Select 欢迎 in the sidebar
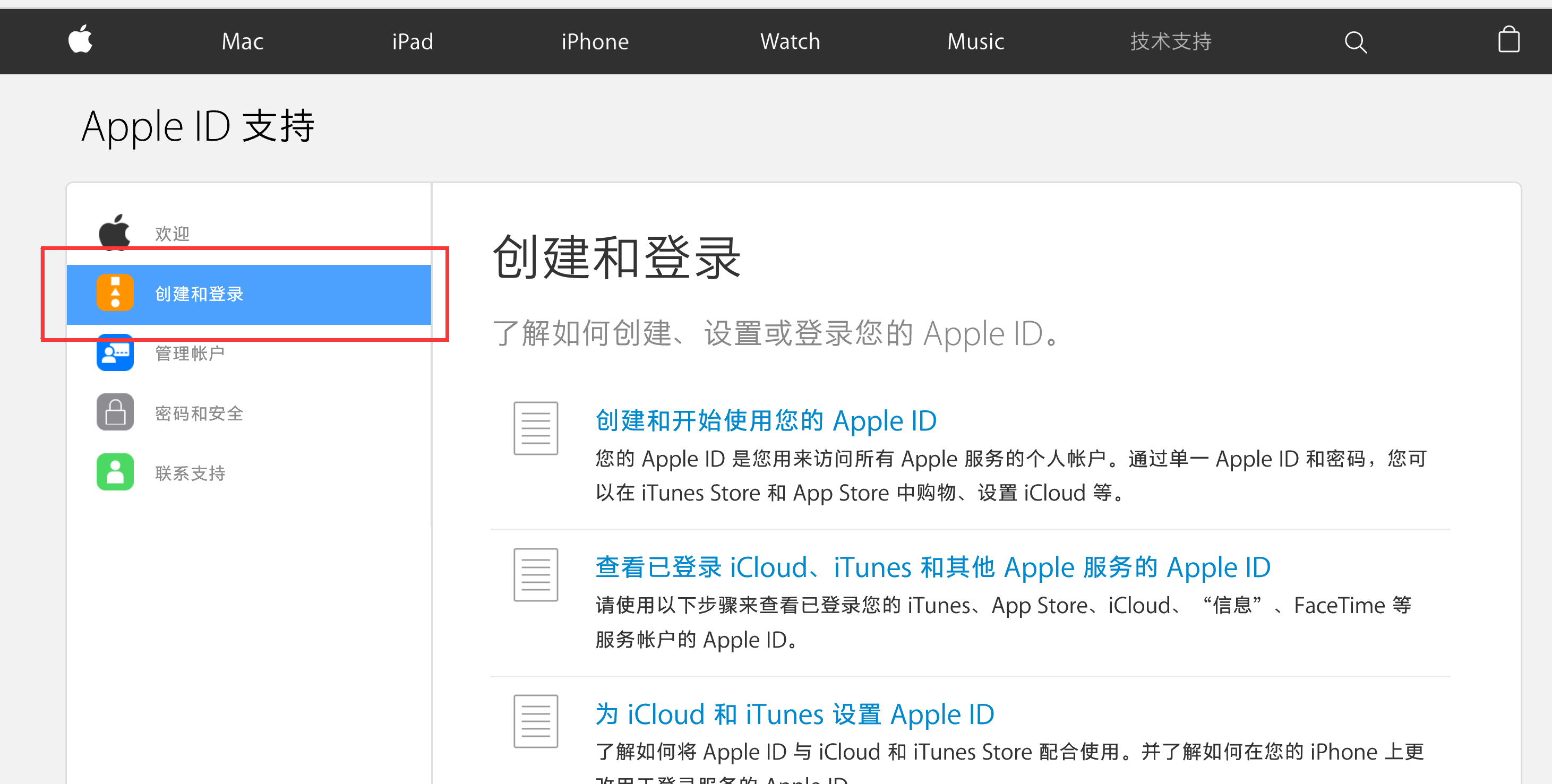The image size is (1552, 784). [173, 234]
